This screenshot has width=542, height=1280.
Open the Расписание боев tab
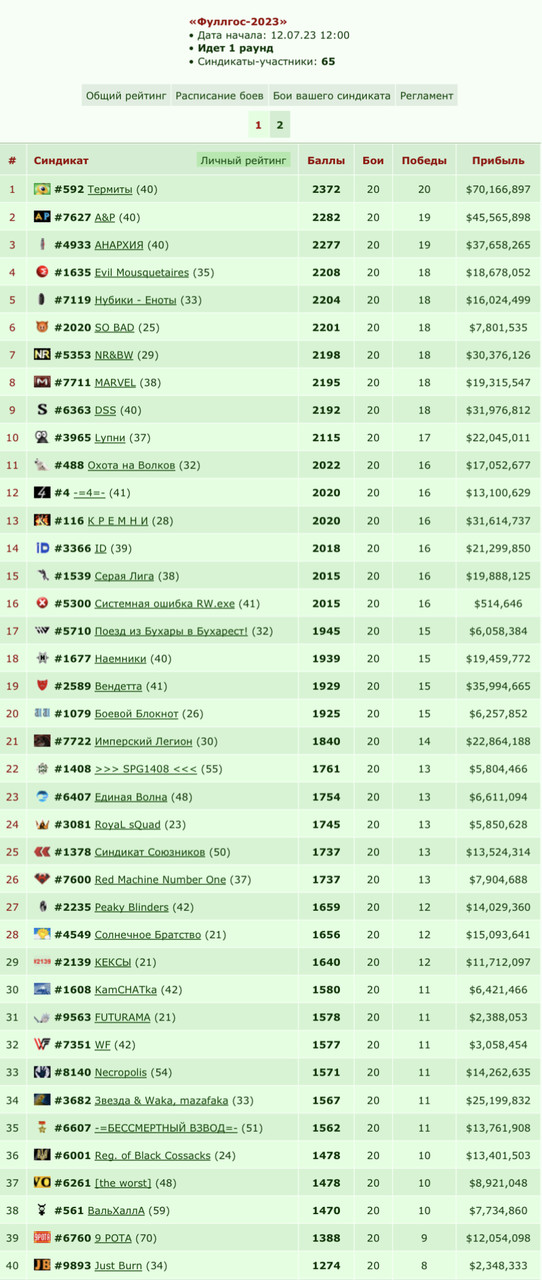(219, 96)
